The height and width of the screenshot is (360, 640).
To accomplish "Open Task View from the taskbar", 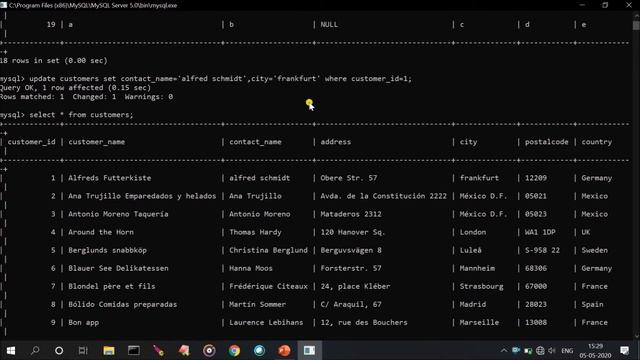I will pyautogui.click(x=83, y=350).
